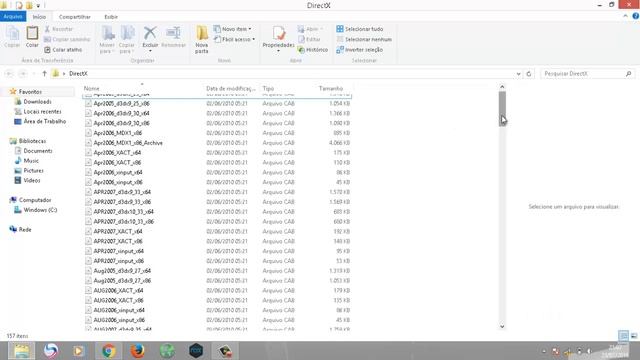Image resolution: width=640 pixels, height=360 pixels.
Task: Switch to the Início ribbon tab
Action: click(x=39, y=17)
